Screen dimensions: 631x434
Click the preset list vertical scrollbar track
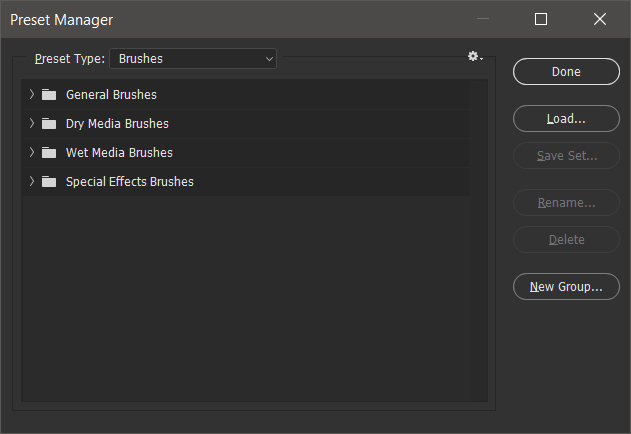[x=479, y=240]
